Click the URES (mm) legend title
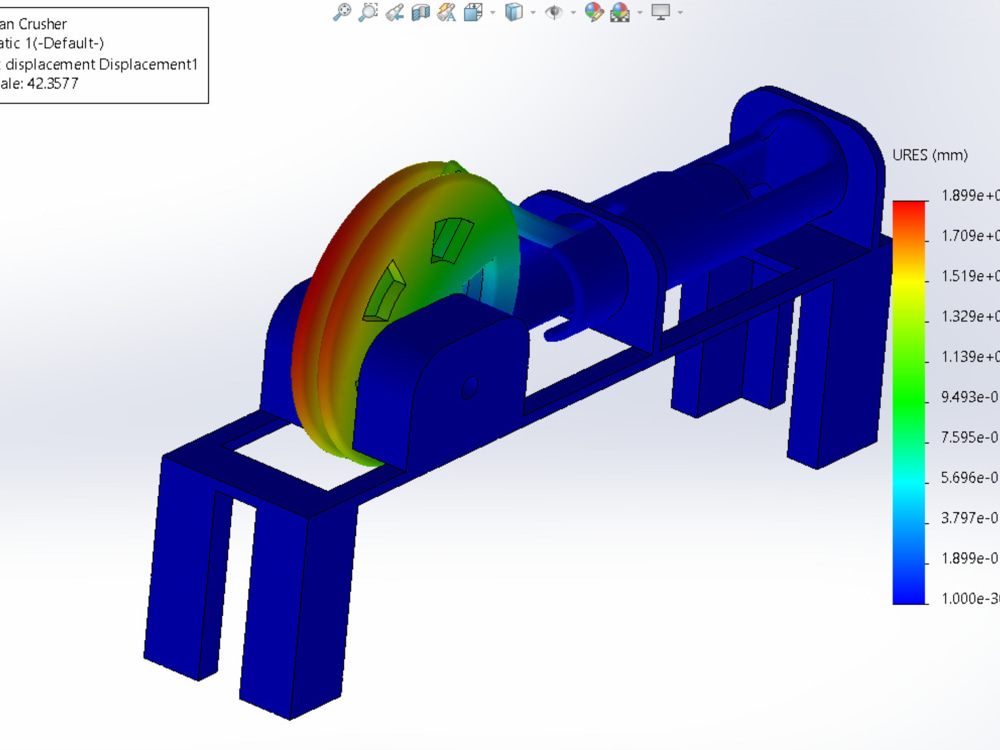This screenshot has width=1000, height=750. coord(931,155)
